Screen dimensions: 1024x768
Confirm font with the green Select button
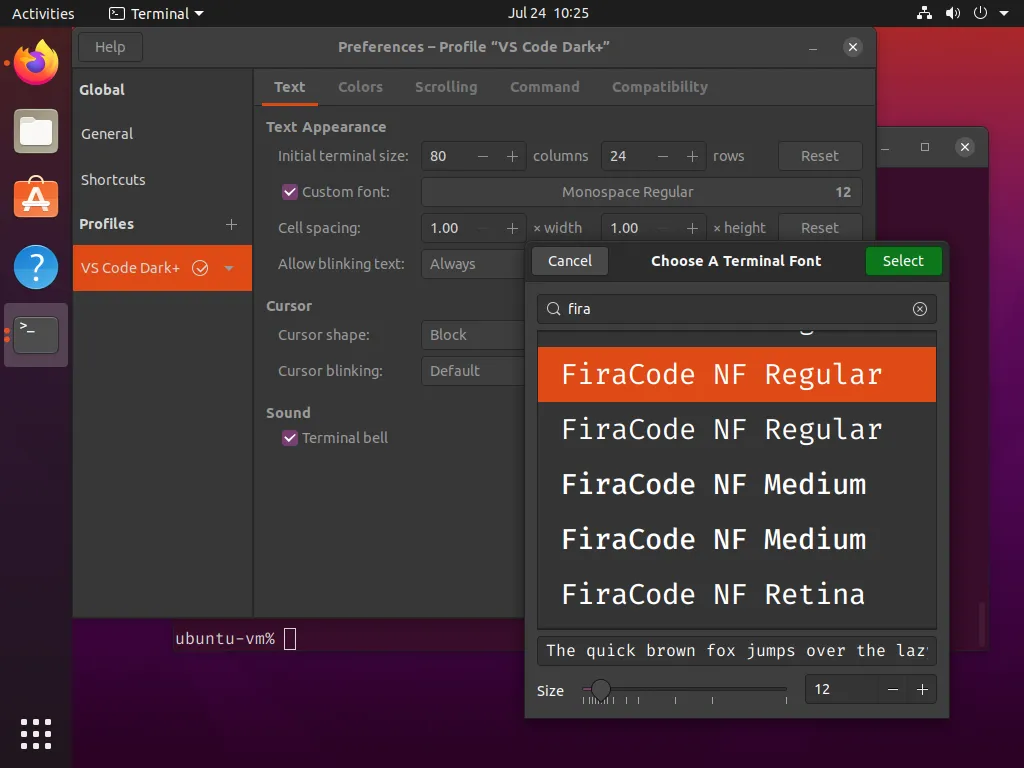(x=903, y=261)
